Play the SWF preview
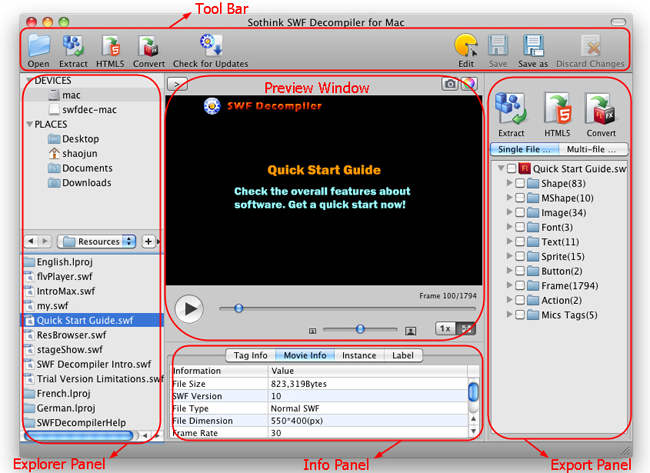650x473 pixels. [189, 308]
